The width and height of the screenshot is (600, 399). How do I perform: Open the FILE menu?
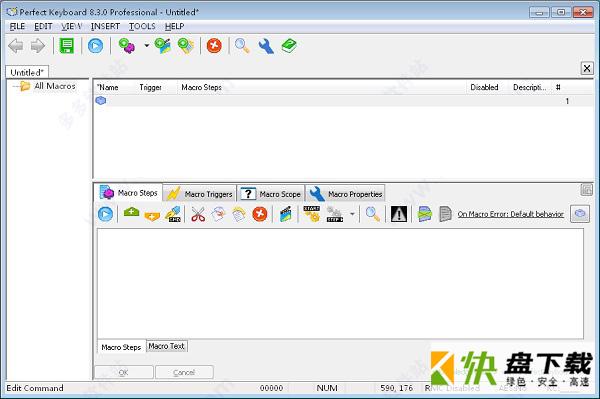pos(17,26)
